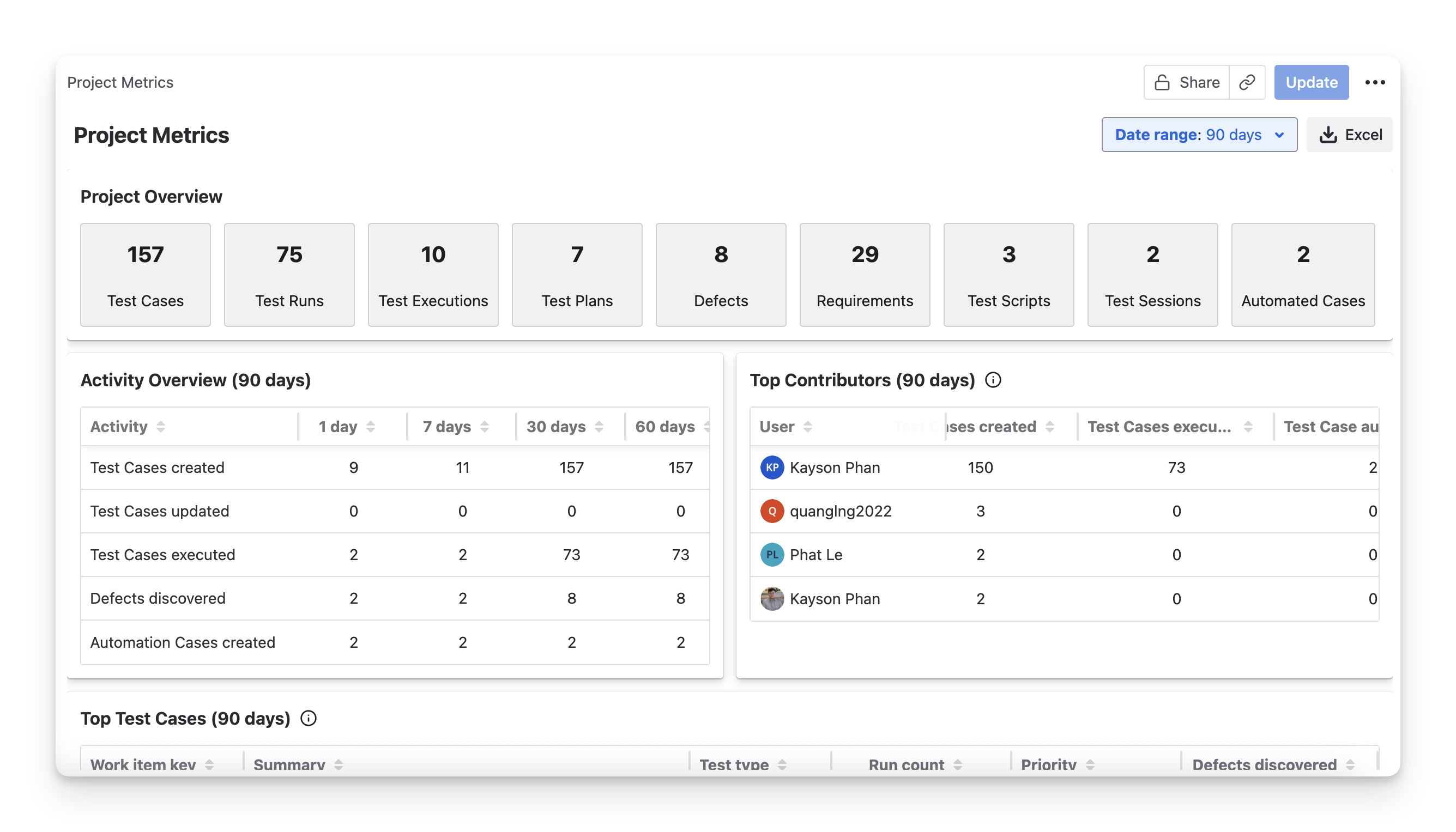Sort by Test Cases created column

[x=1049, y=427]
